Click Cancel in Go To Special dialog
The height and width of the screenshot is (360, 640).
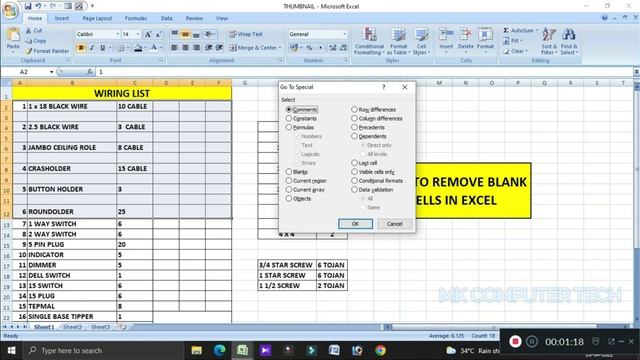pos(394,224)
